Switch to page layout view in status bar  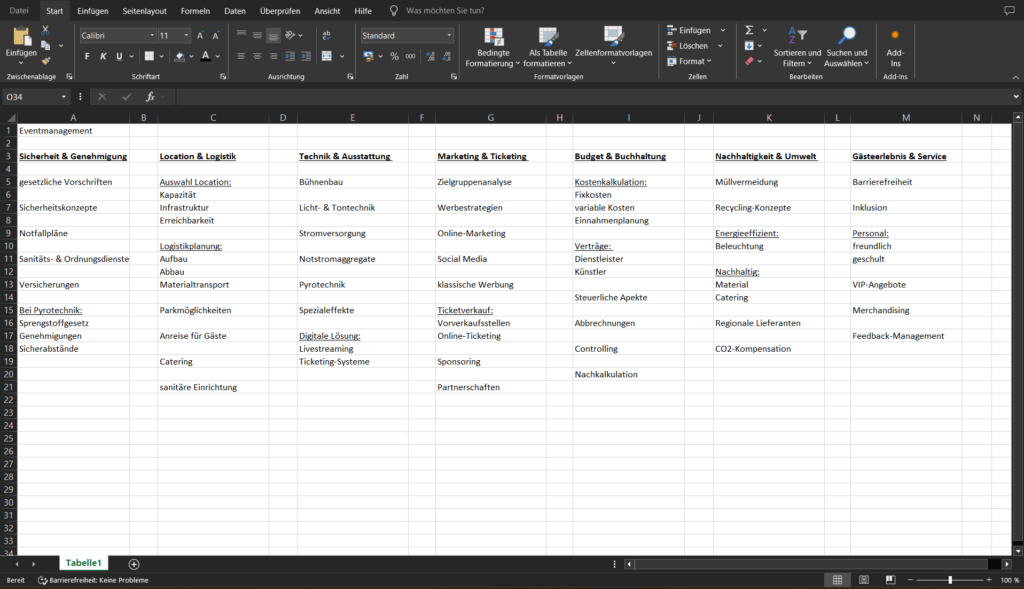click(x=862, y=580)
